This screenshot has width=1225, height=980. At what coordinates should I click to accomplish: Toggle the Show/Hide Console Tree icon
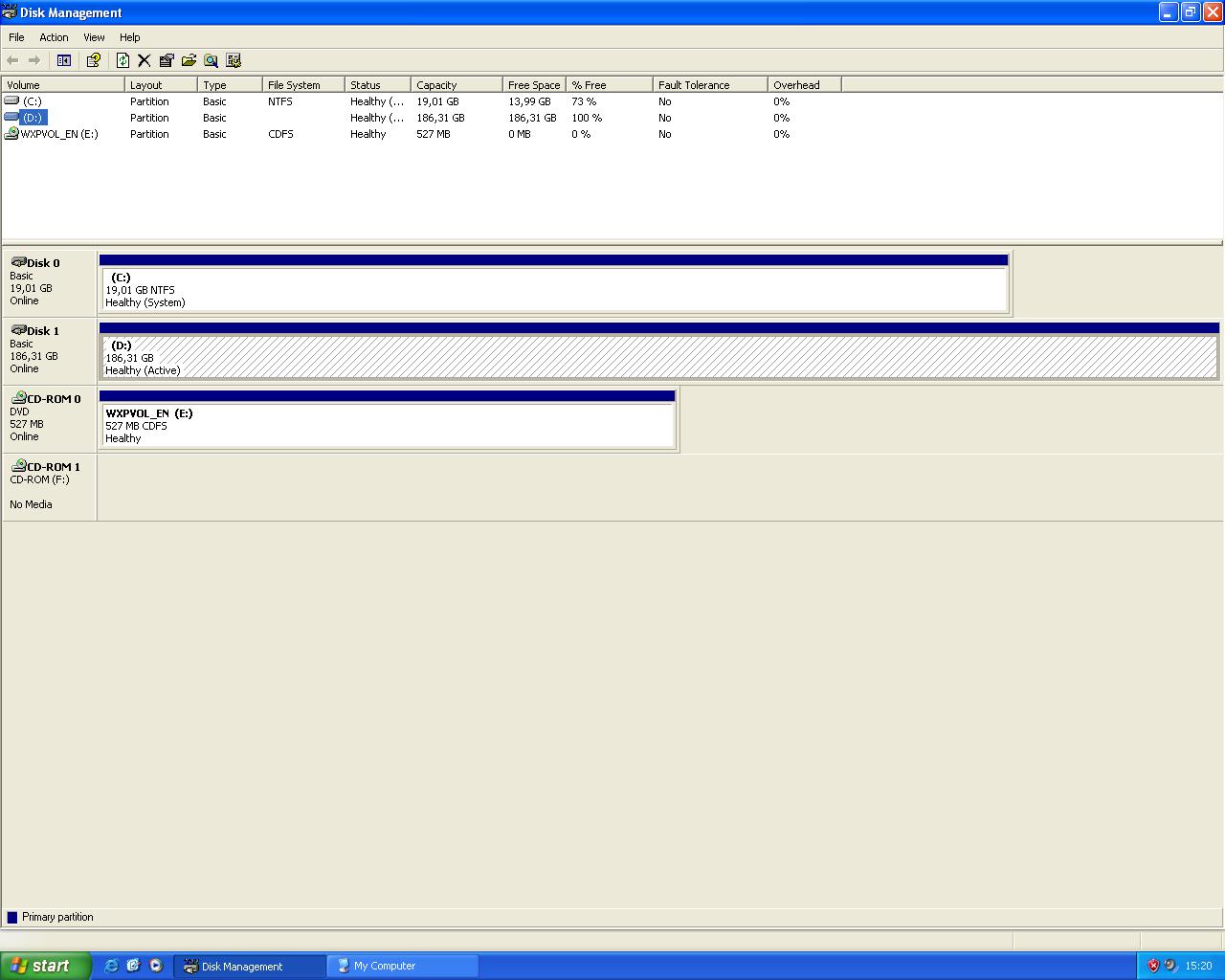point(64,60)
